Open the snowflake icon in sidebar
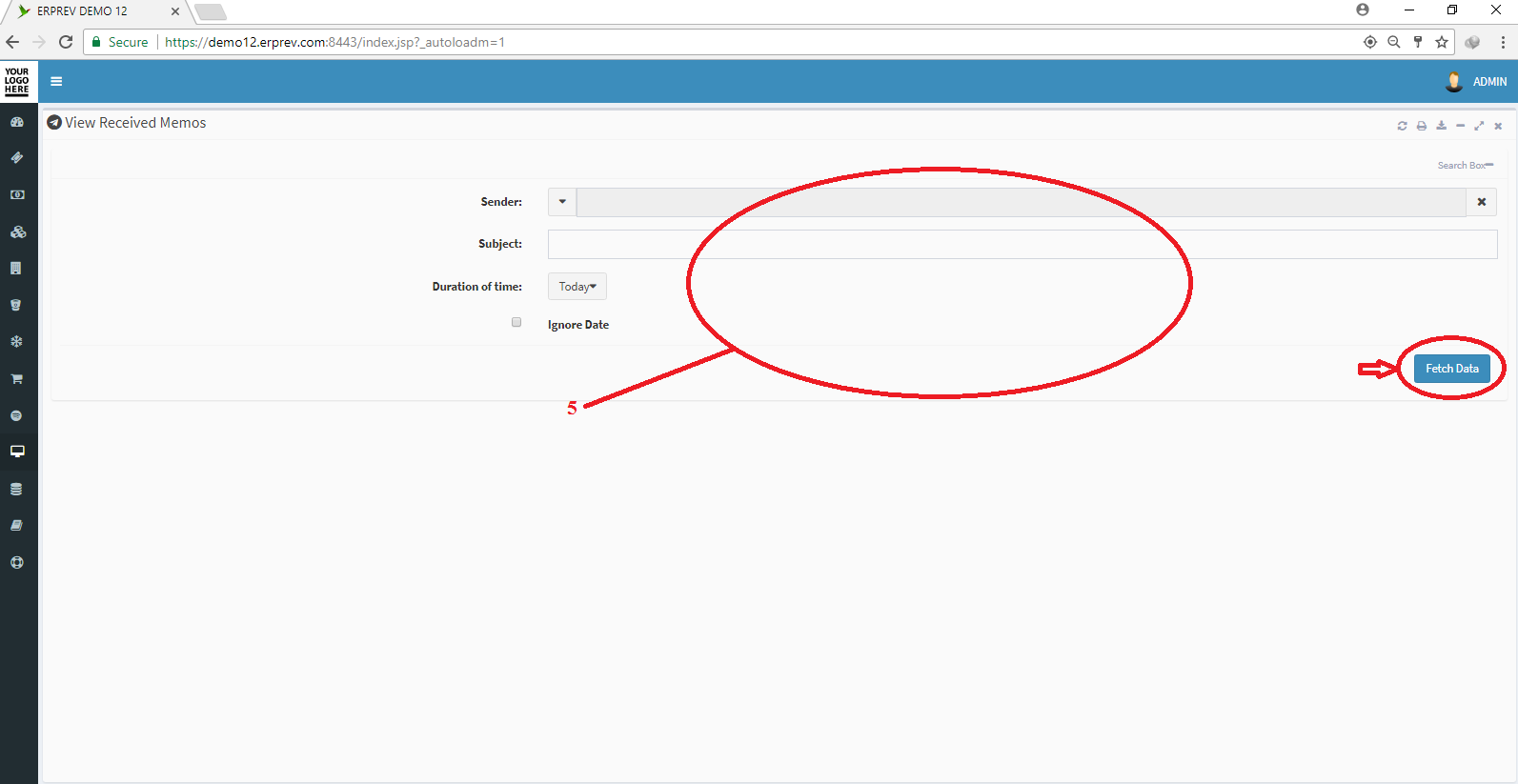 16,341
